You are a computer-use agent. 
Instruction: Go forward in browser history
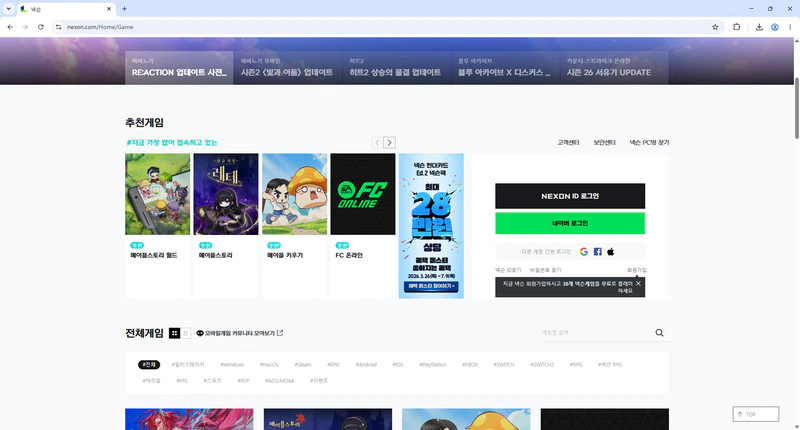[x=25, y=27]
